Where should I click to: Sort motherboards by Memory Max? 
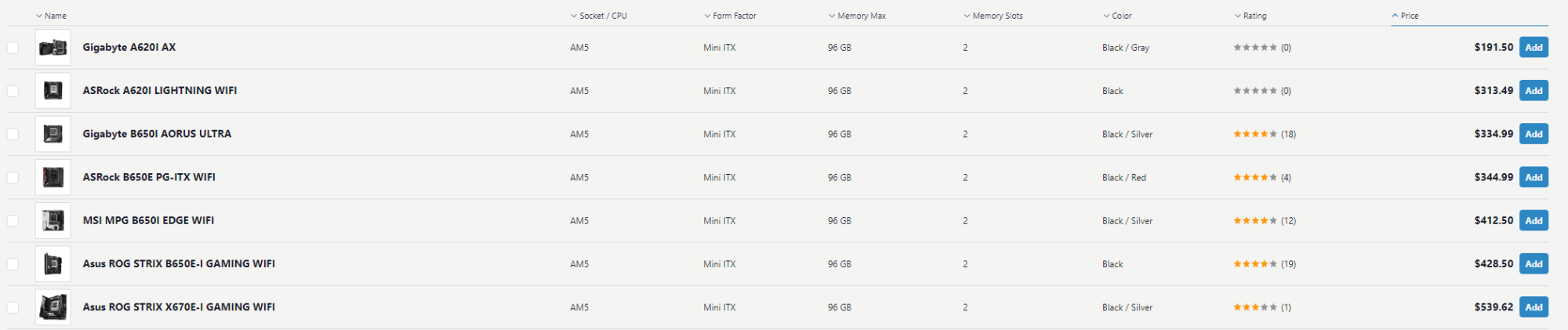(x=861, y=16)
